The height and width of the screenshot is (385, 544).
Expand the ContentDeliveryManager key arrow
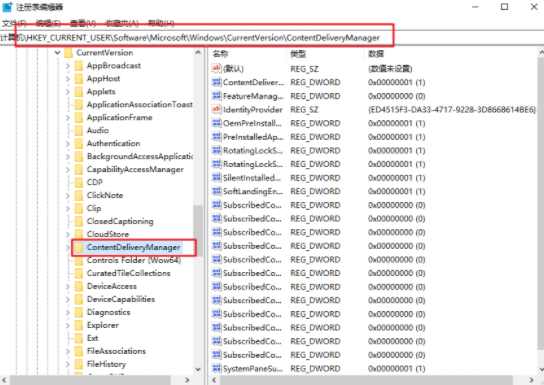pyautogui.click(x=68, y=247)
